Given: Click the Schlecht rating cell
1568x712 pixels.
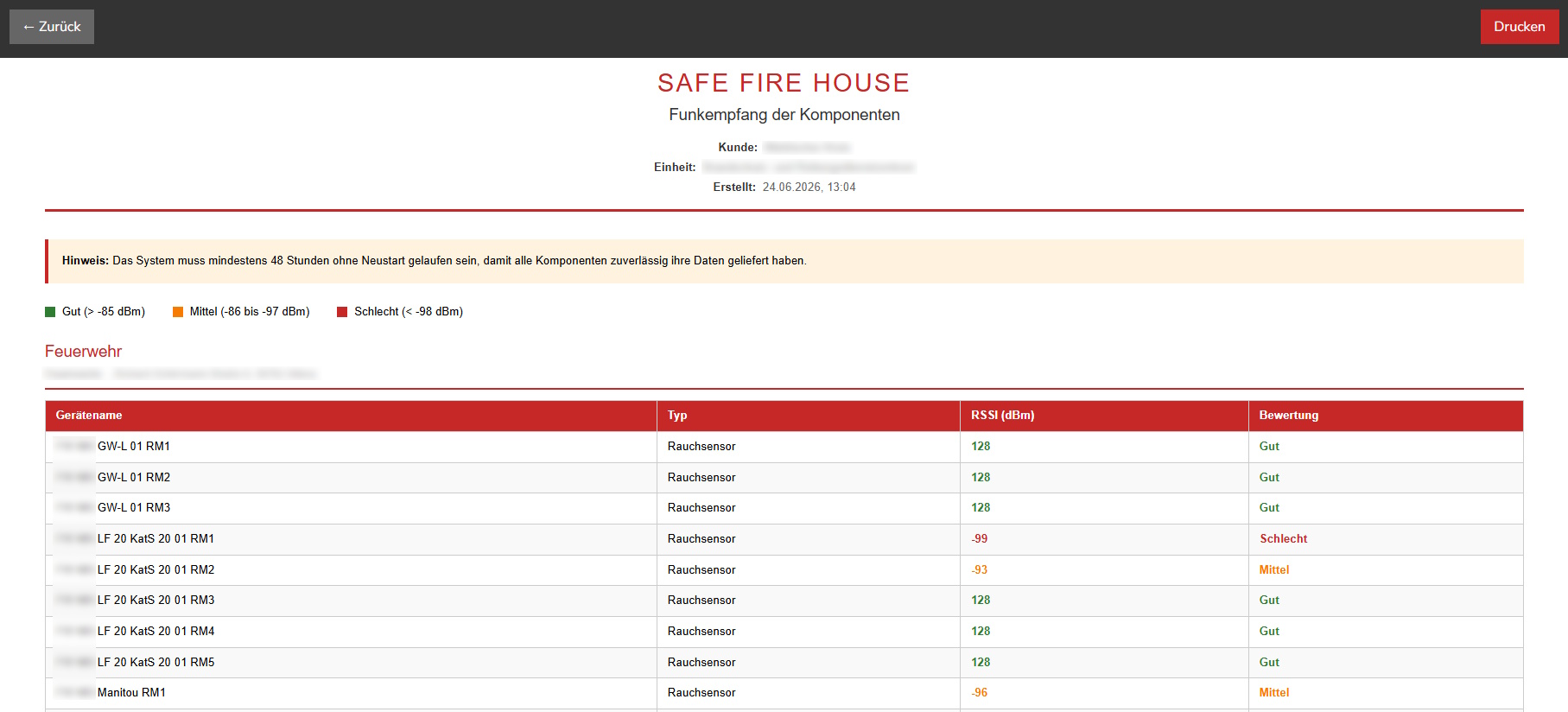Looking at the screenshot, I should tap(1283, 539).
